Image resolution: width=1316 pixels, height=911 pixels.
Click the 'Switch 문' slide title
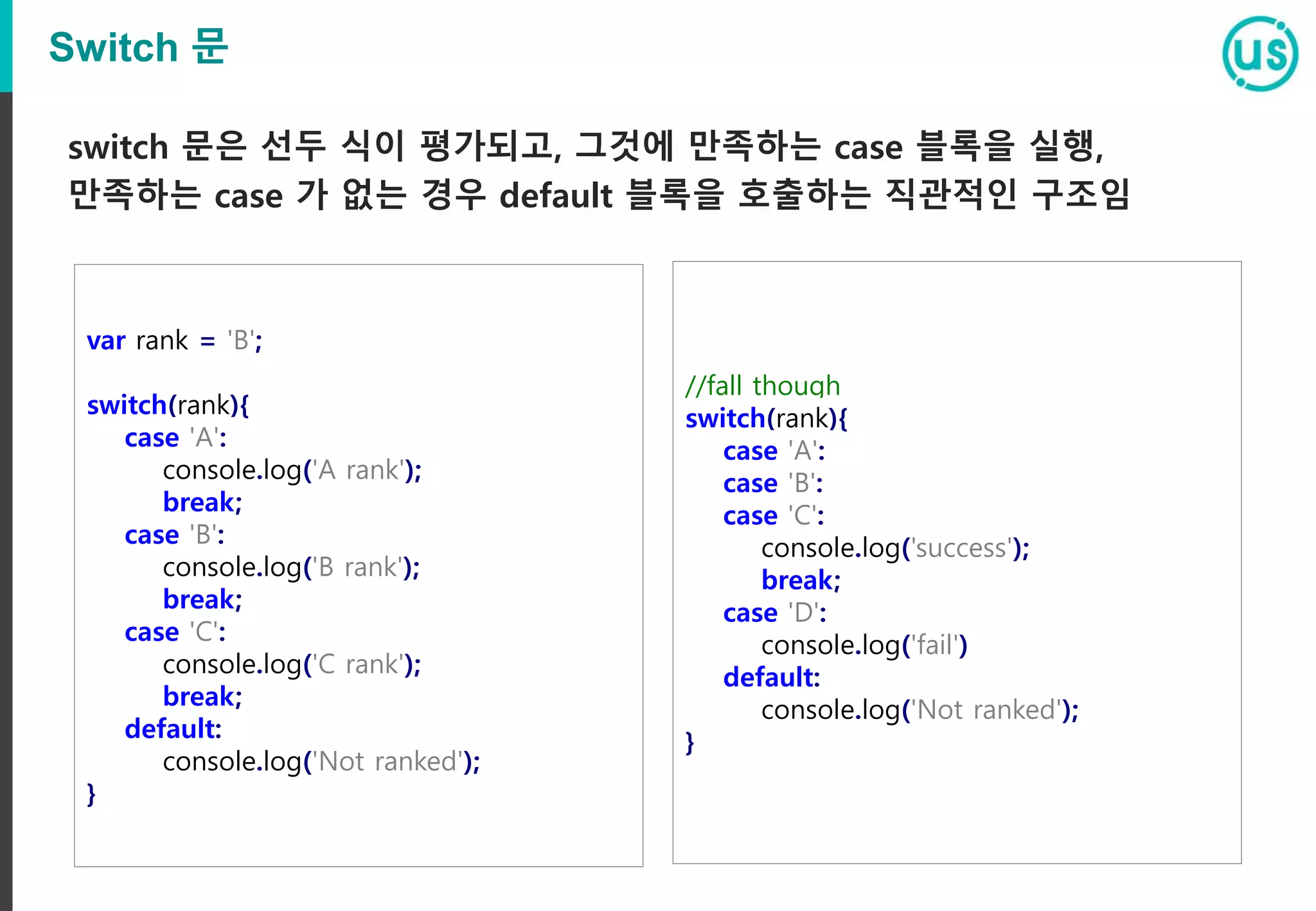click(x=138, y=47)
